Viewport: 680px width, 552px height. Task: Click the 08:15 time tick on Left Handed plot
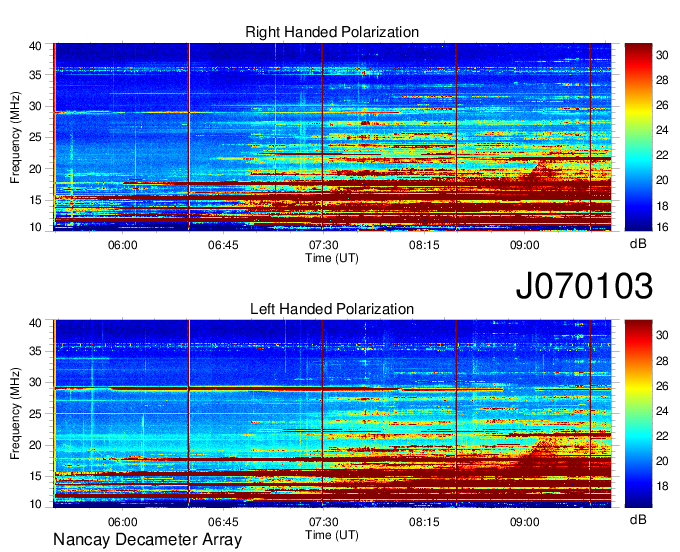(x=424, y=522)
